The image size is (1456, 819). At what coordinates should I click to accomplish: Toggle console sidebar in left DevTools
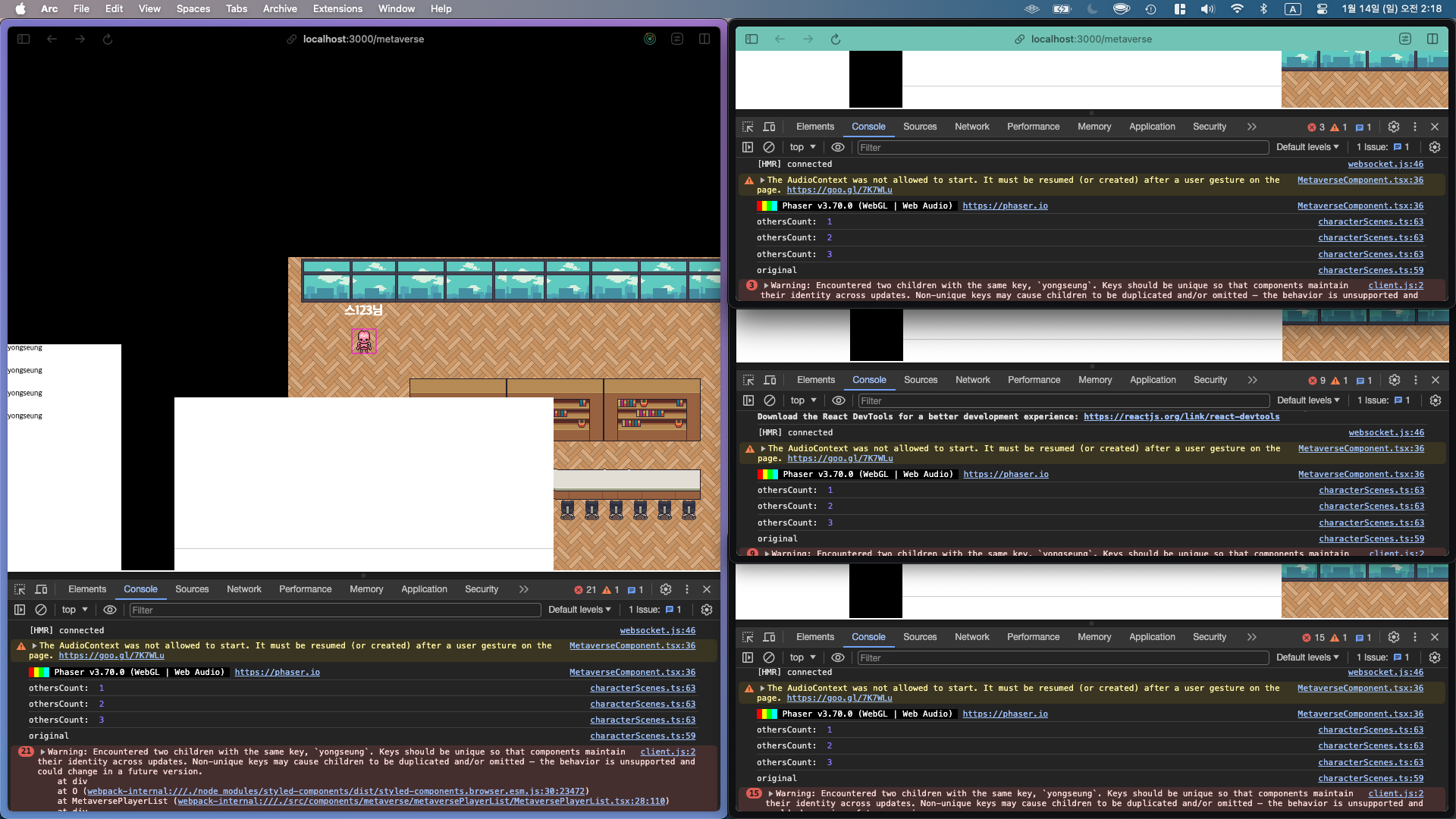pos(20,610)
